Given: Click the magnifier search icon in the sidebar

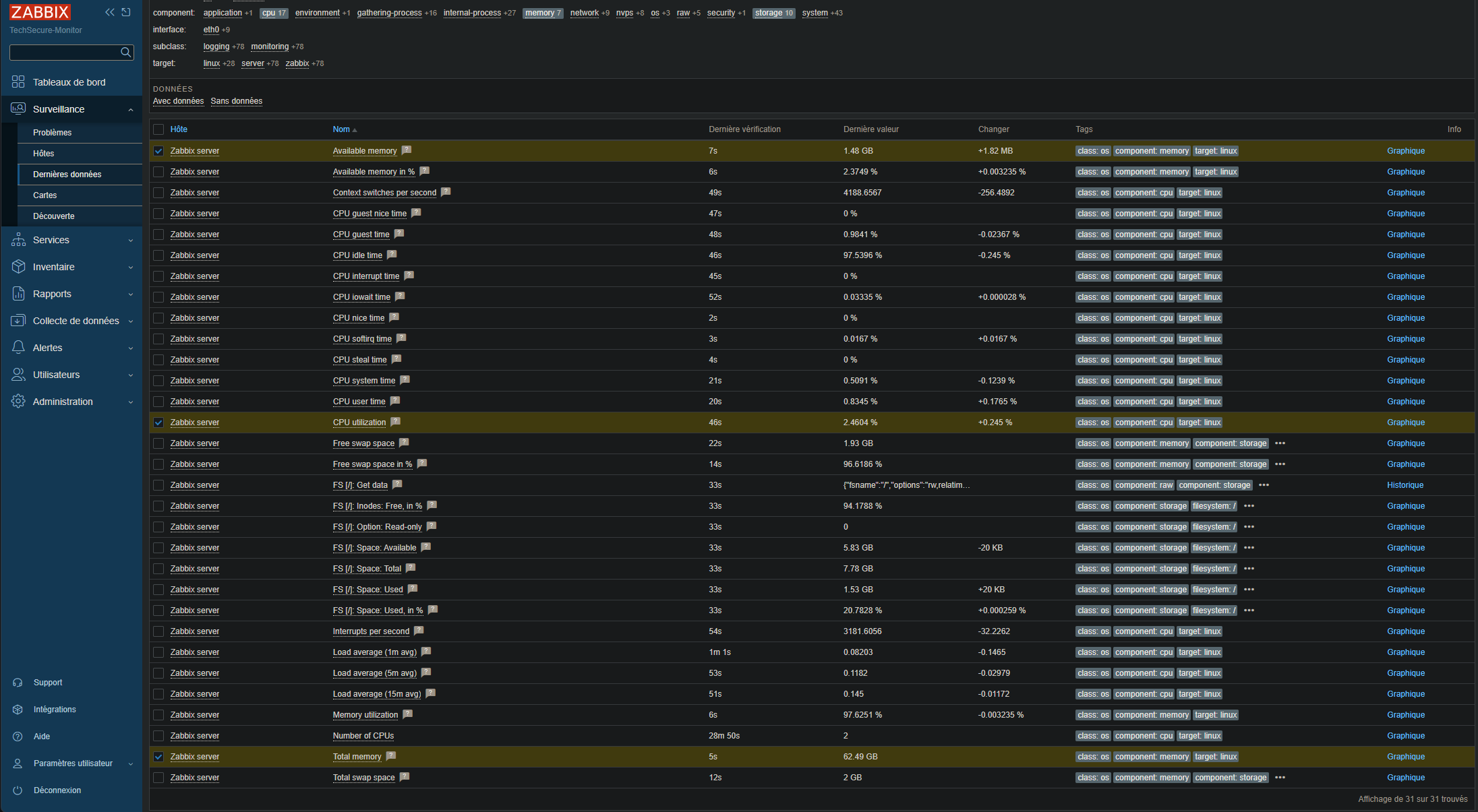Looking at the screenshot, I should [x=125, y=53].
